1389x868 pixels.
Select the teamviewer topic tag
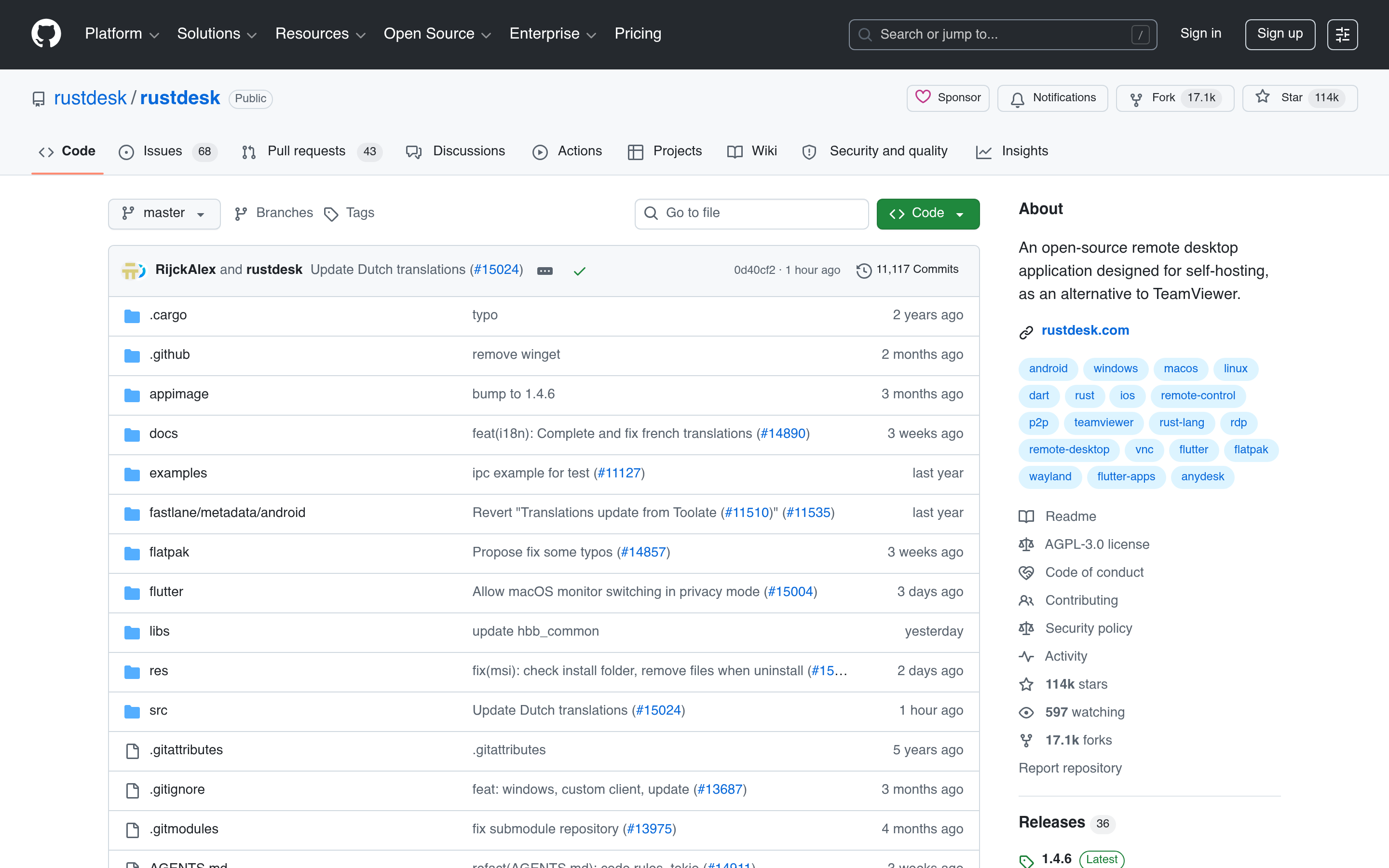(1103, 422)
